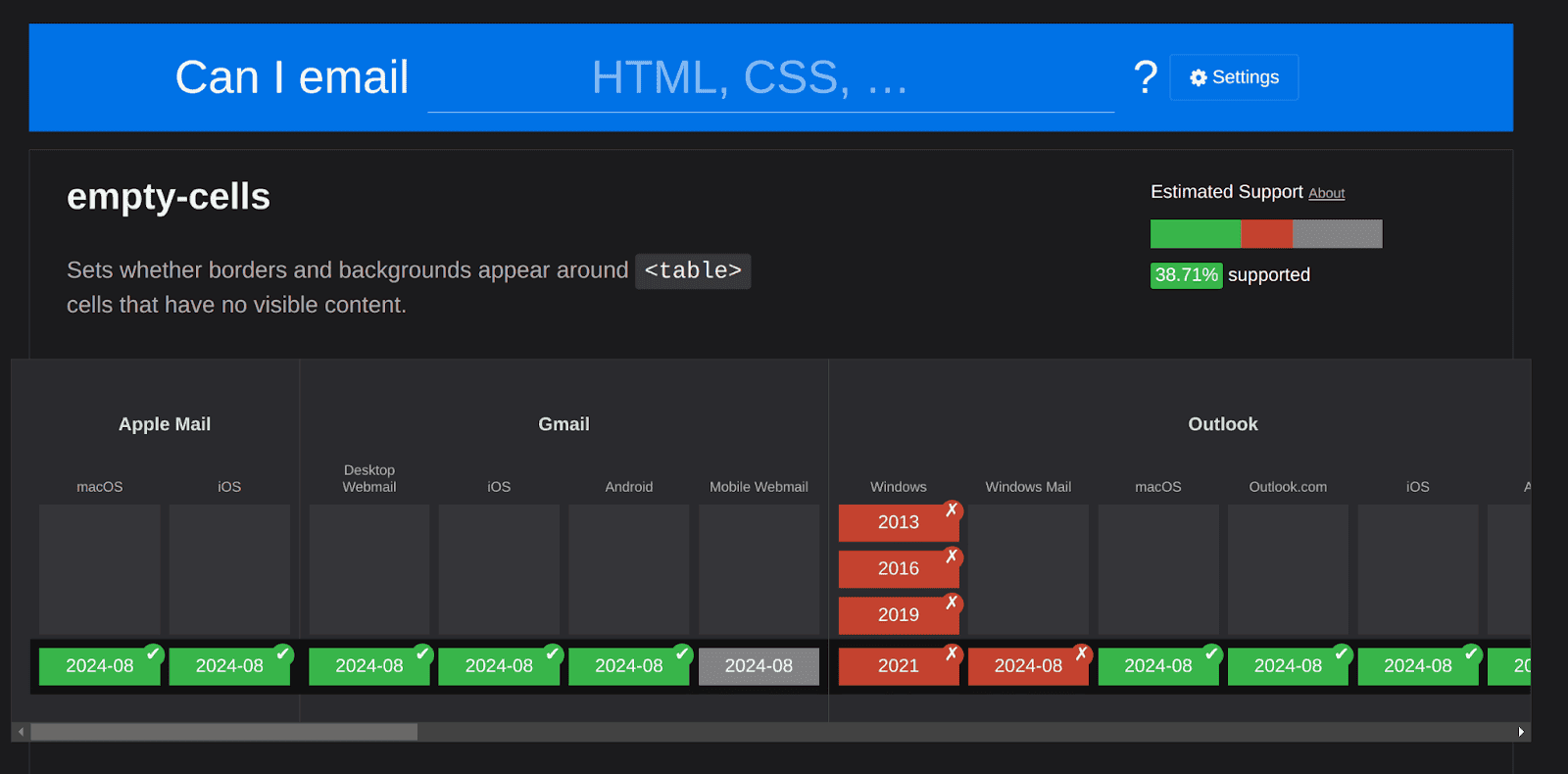
Task: Select Apple Mail iOS 2024-08 result
Action: click(x=229, y=666)
